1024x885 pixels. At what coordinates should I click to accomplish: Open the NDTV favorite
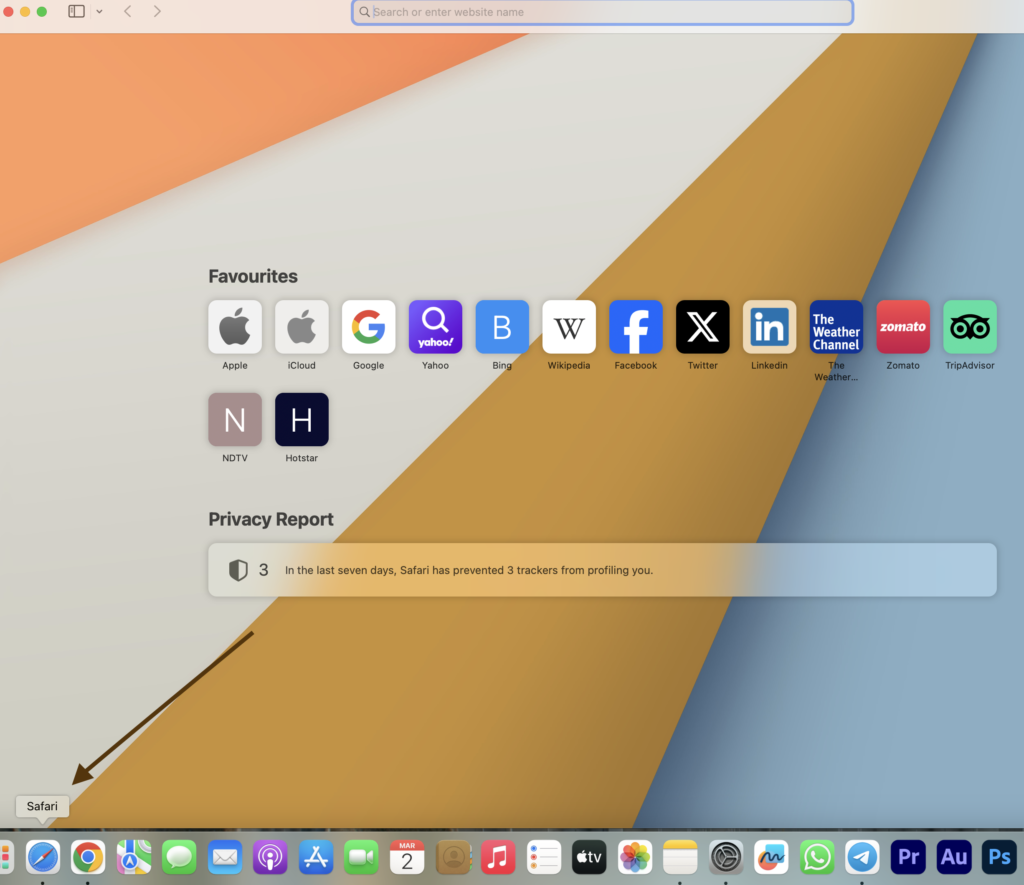click(234, 419)
